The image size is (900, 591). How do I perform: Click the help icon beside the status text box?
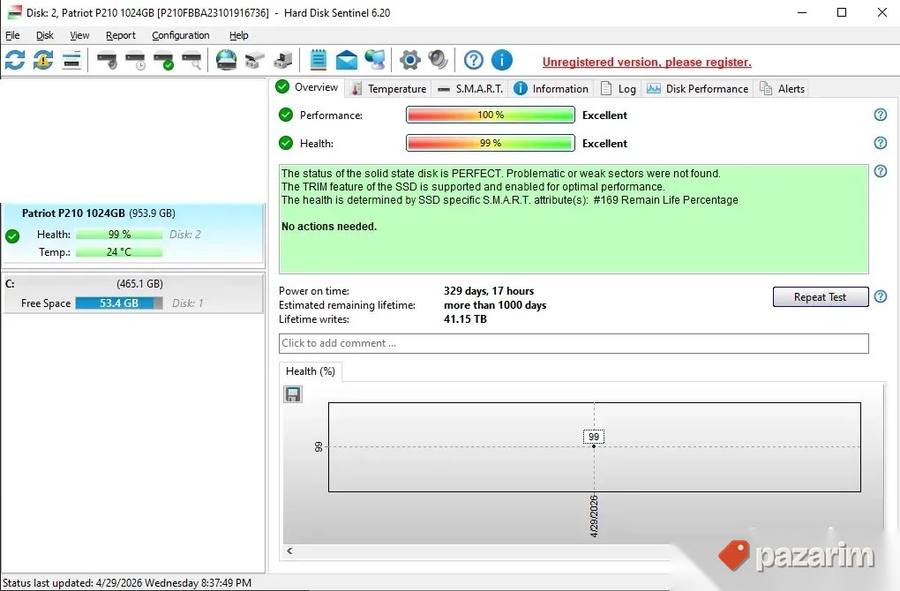pos(880,171)
